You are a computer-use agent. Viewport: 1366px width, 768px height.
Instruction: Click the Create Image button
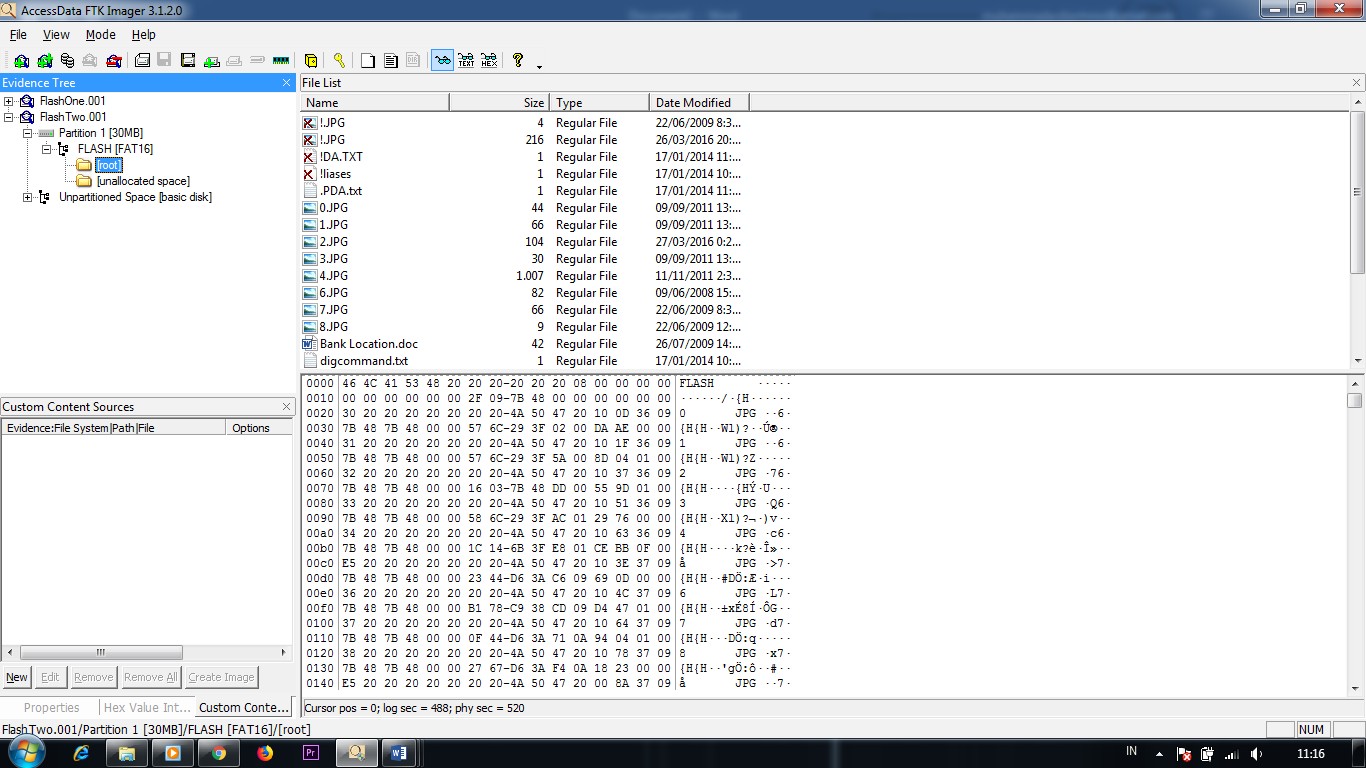click(x=221, y=677)
